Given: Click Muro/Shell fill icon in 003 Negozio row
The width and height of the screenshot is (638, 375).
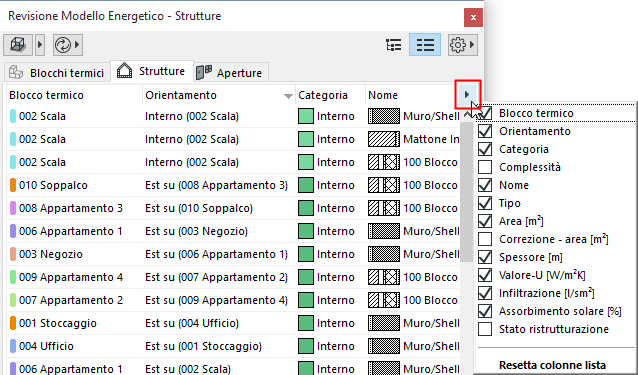Looking at the screenshot, I should 384,254.
